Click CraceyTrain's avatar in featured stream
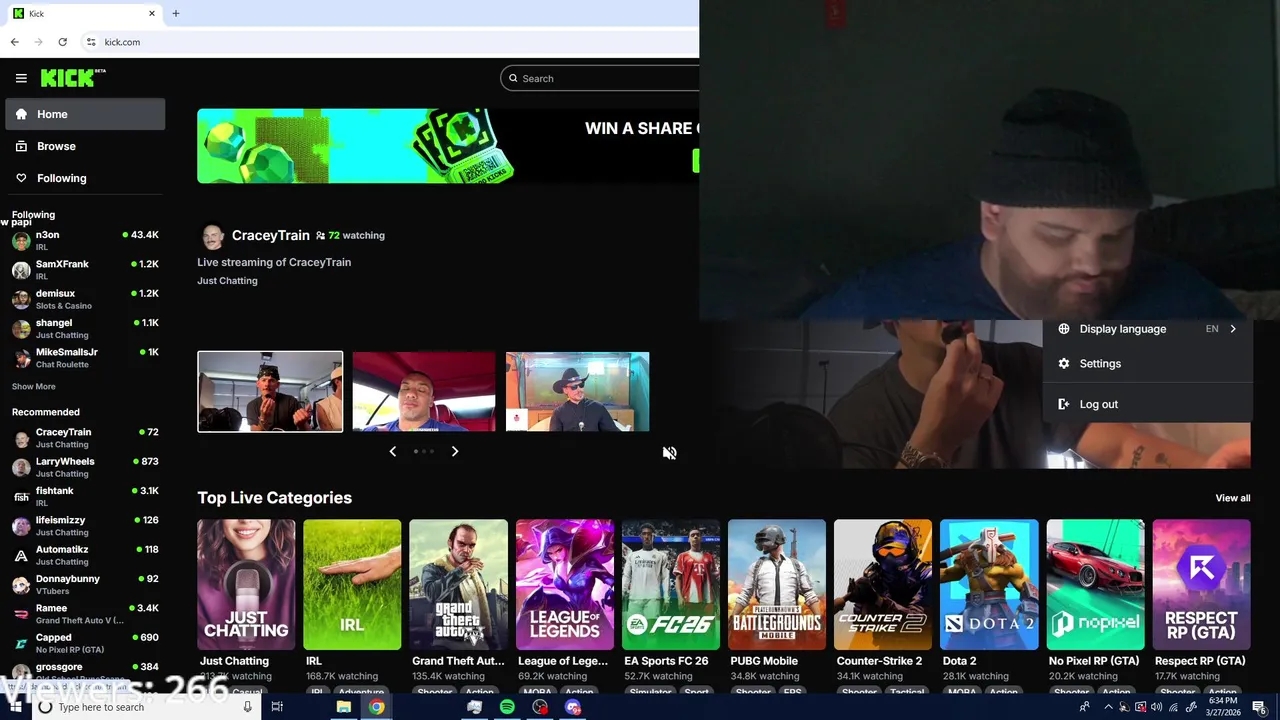 tap(212, 236)
